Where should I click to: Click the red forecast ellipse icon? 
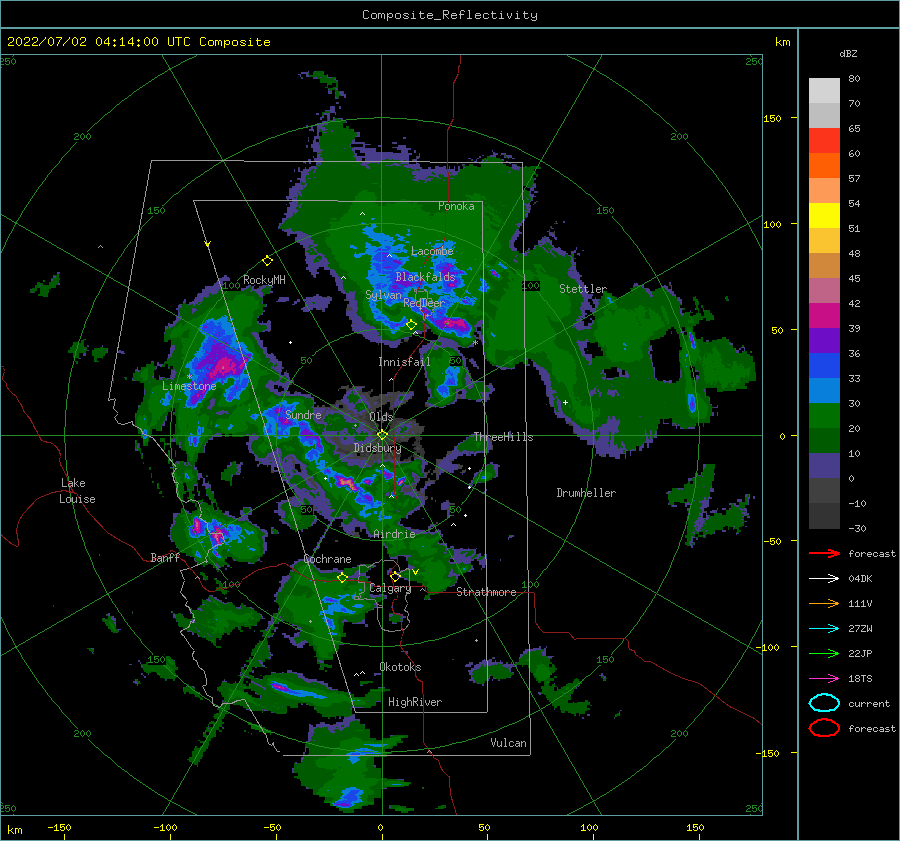824,728
